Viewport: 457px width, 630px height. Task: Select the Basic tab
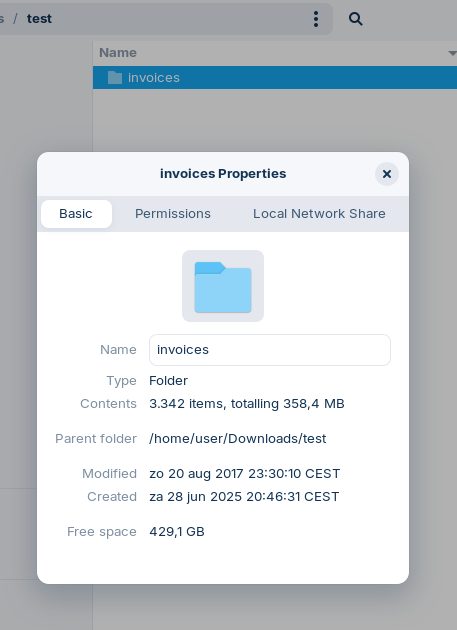[x=76, y=214]
